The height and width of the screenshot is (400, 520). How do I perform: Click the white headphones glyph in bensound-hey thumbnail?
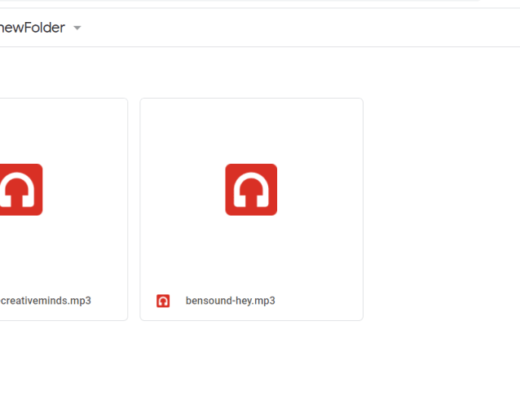point(251,190)
